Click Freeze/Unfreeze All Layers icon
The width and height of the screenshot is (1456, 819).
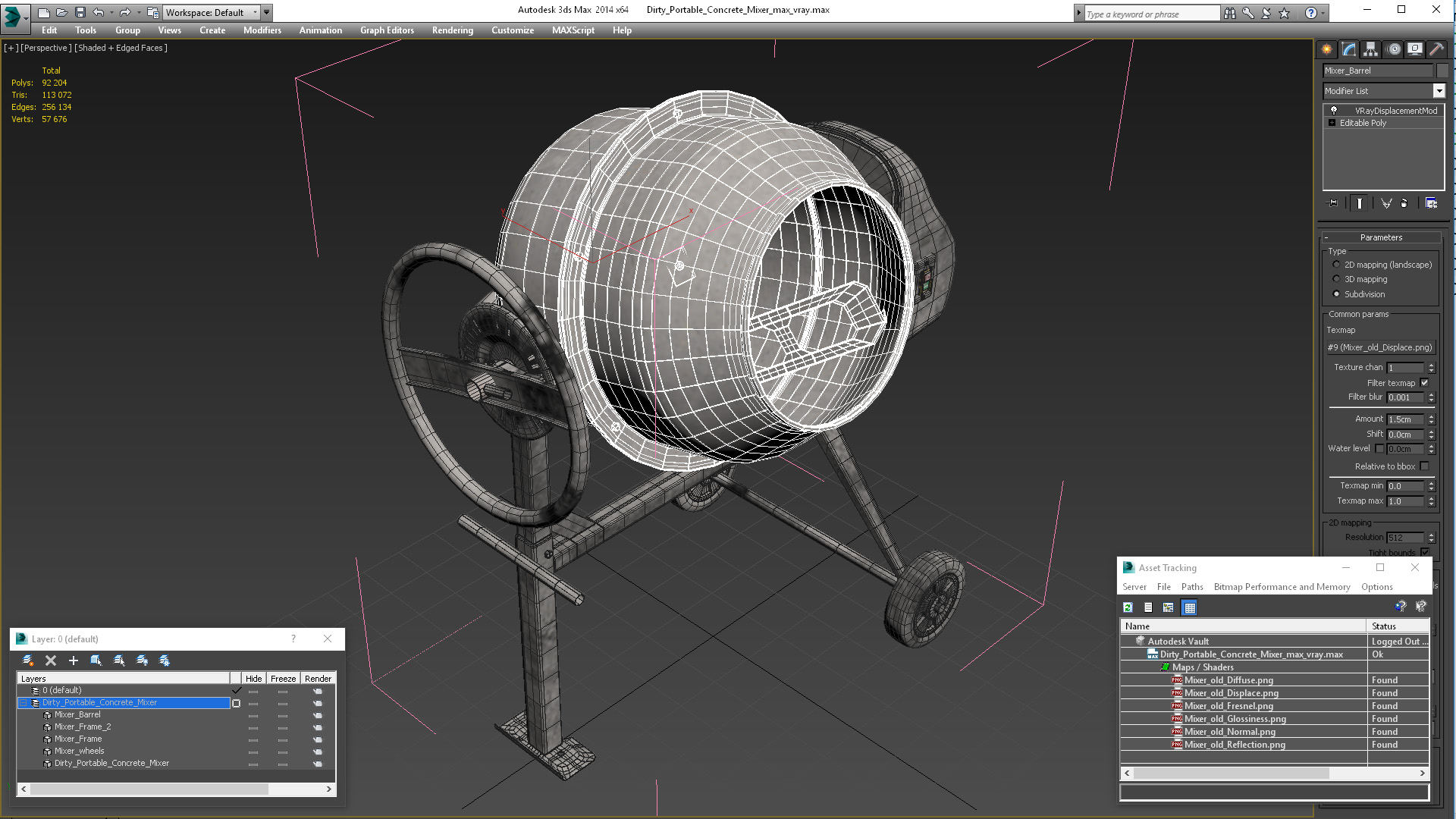(x=165, y=661)
